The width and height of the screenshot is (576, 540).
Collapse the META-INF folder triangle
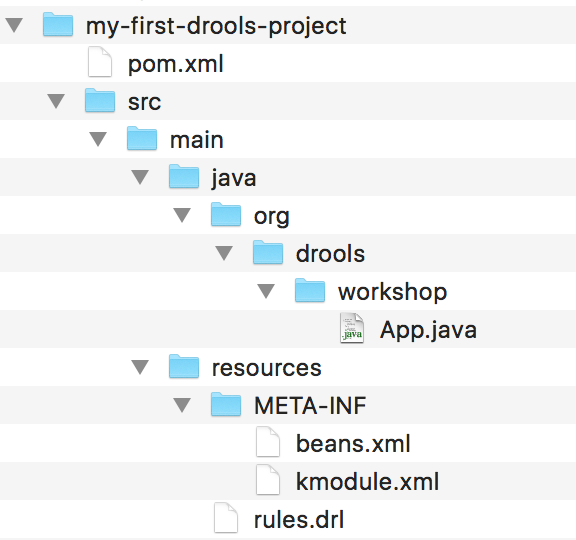(x=182, y=405)
